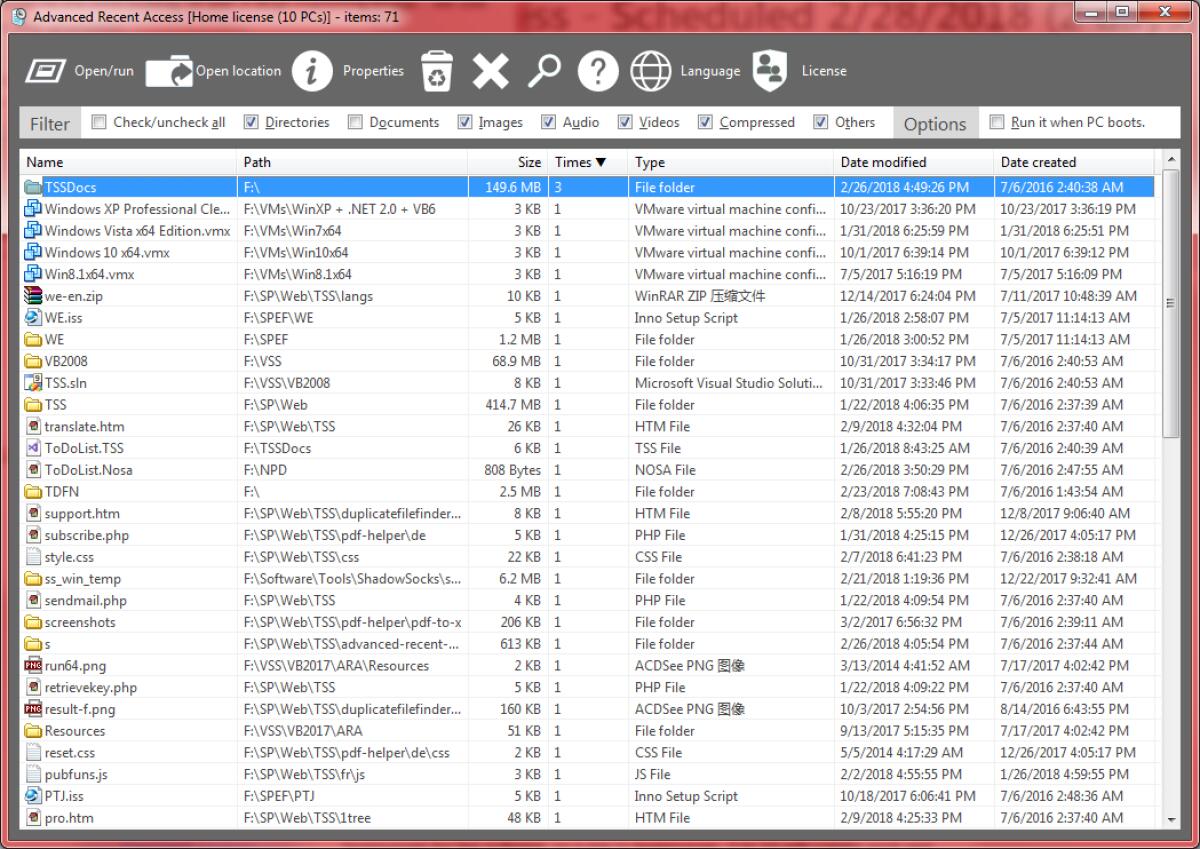Click the recycle bin delete icon
Image resolution: width=1200 pixels, height=849 pixels.
tap(437, 70)
